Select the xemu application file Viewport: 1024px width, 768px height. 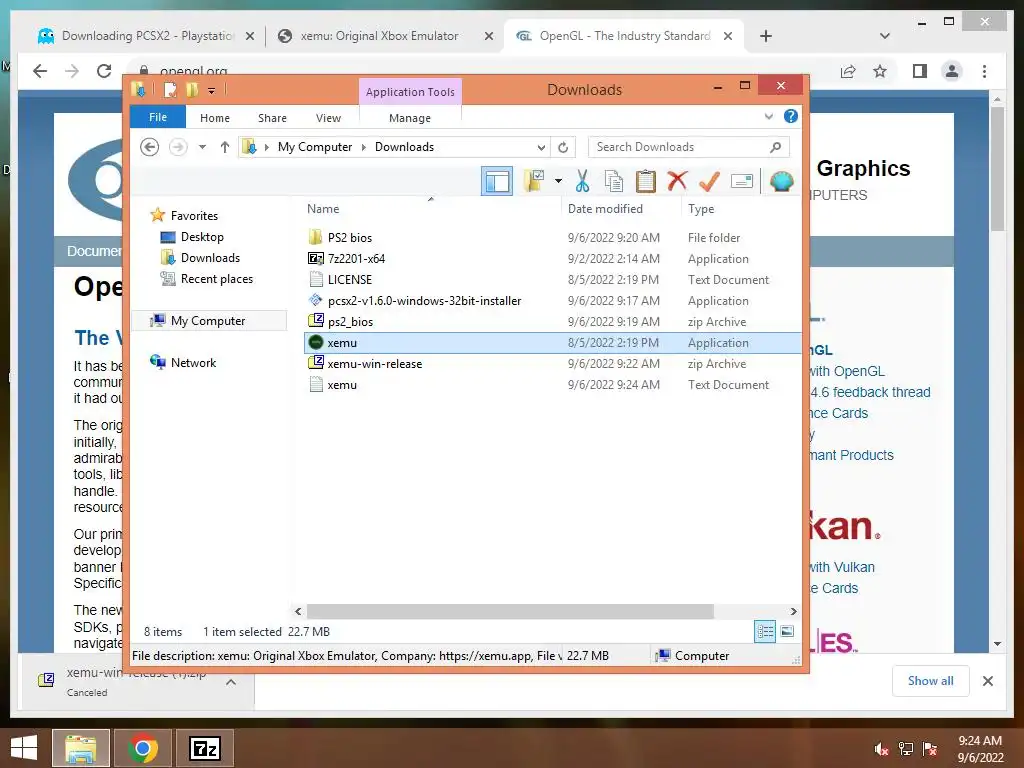(552, 343)
